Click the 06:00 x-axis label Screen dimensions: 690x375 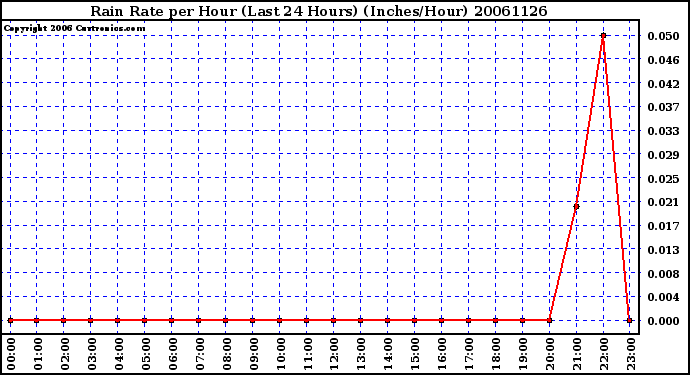click(172, 354)
